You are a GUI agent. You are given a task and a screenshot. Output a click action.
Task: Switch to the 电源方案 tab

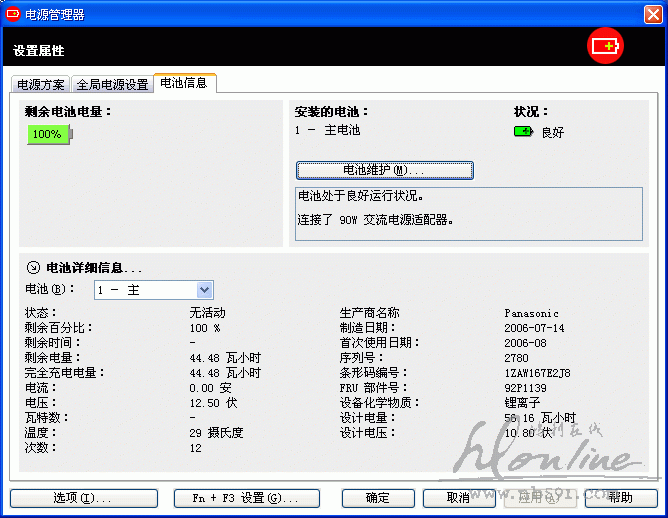click(41, 85)
